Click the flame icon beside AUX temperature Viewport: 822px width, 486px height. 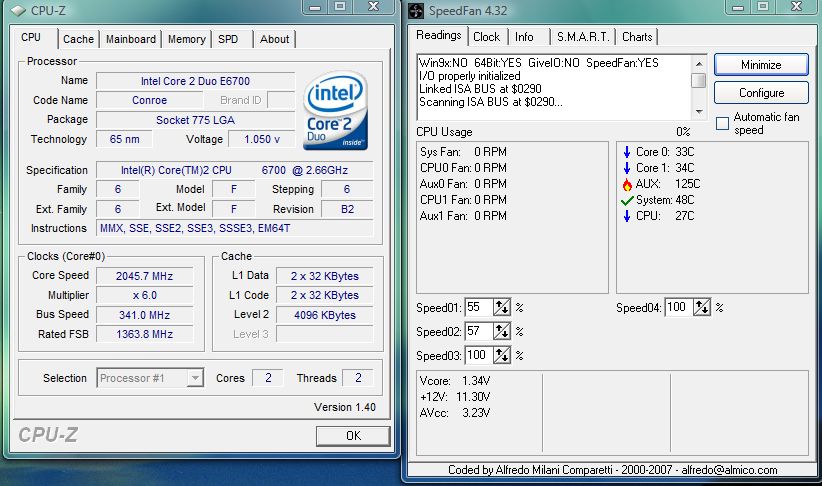(626, 184)
